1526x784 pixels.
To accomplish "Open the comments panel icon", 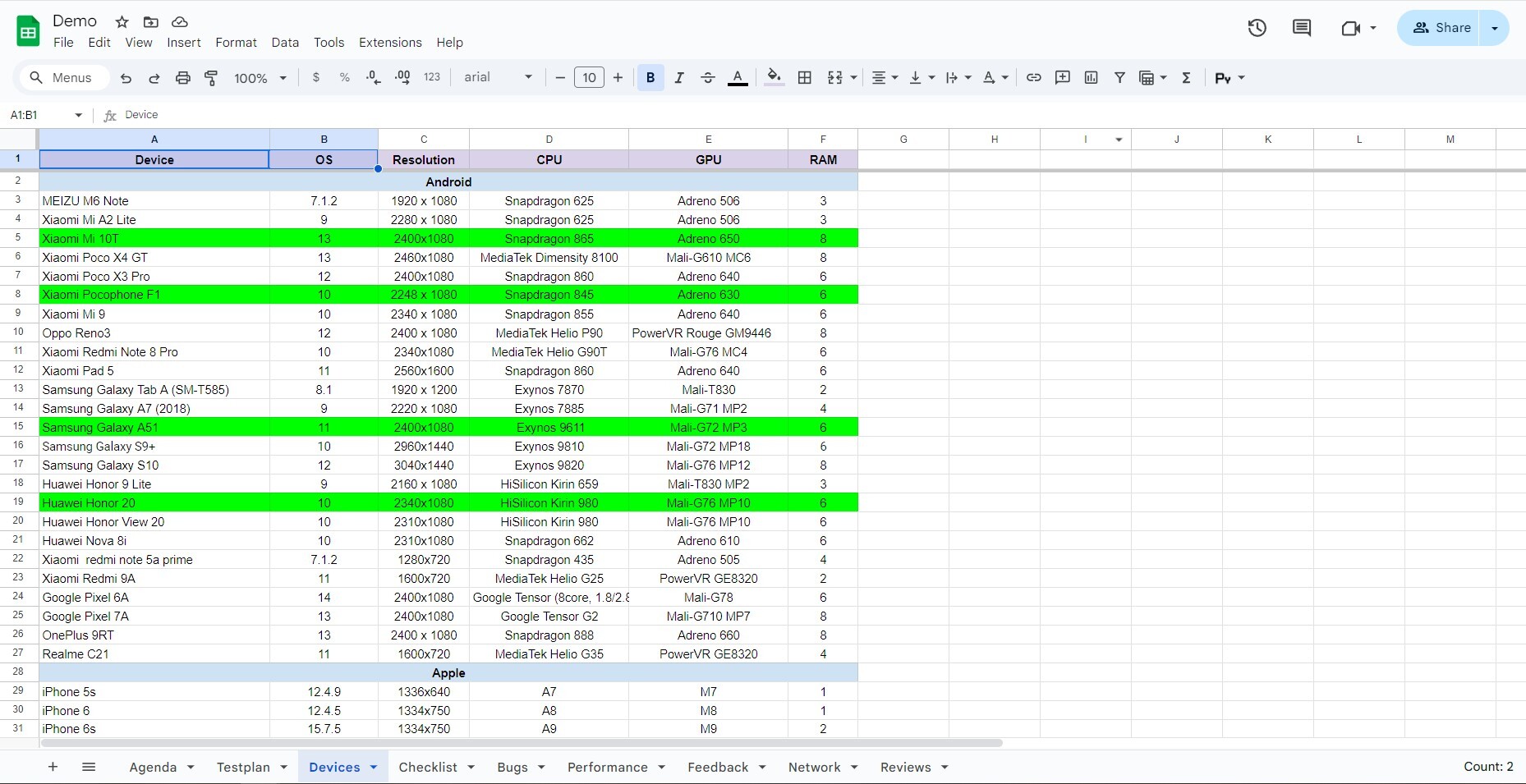I will point(1301,29).
